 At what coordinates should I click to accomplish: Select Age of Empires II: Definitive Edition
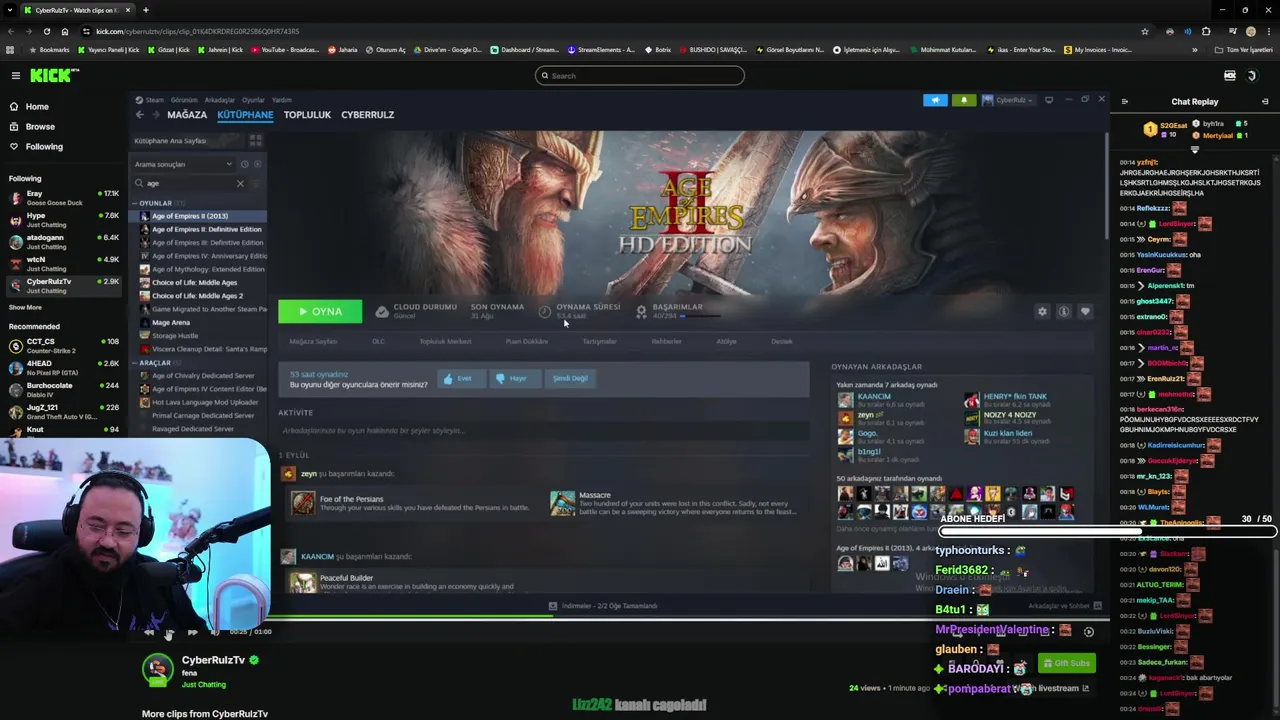click(x=200, y=229)
